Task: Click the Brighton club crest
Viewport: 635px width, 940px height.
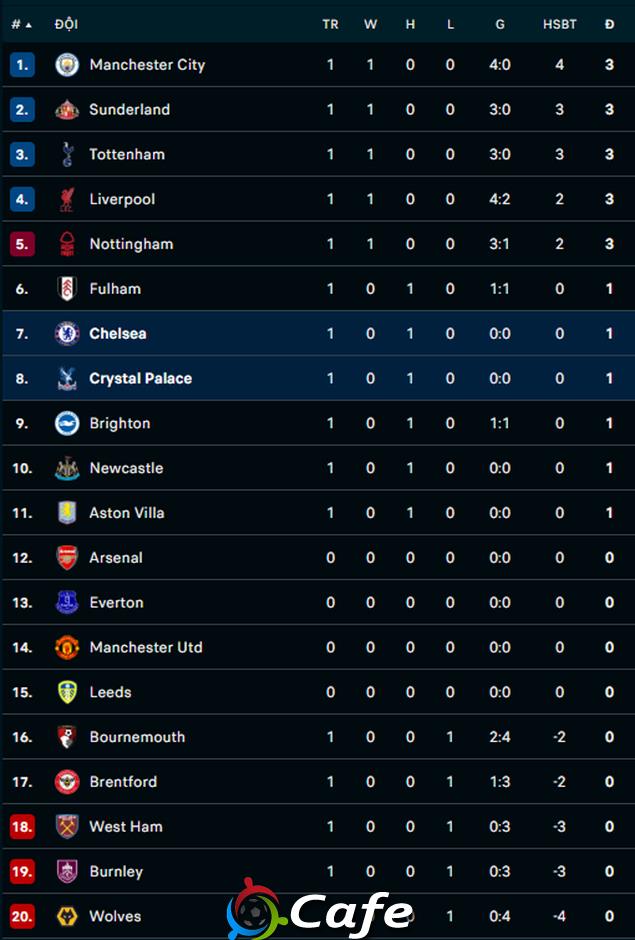Action: coord(67,423)
